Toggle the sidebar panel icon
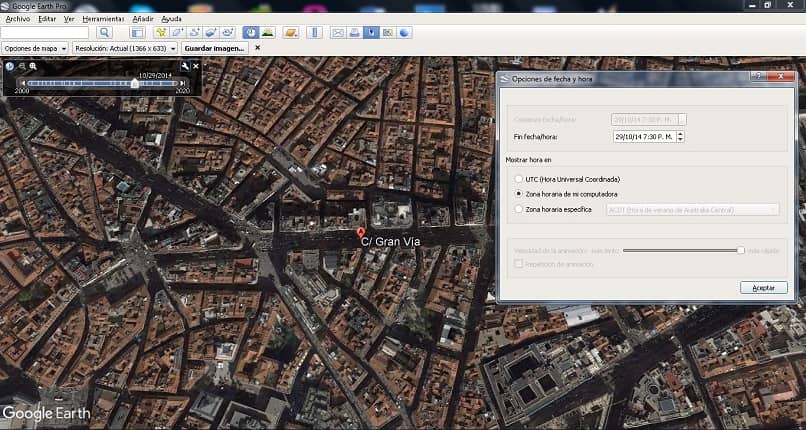This screenshot has height=430, width=806. point(137,33)
